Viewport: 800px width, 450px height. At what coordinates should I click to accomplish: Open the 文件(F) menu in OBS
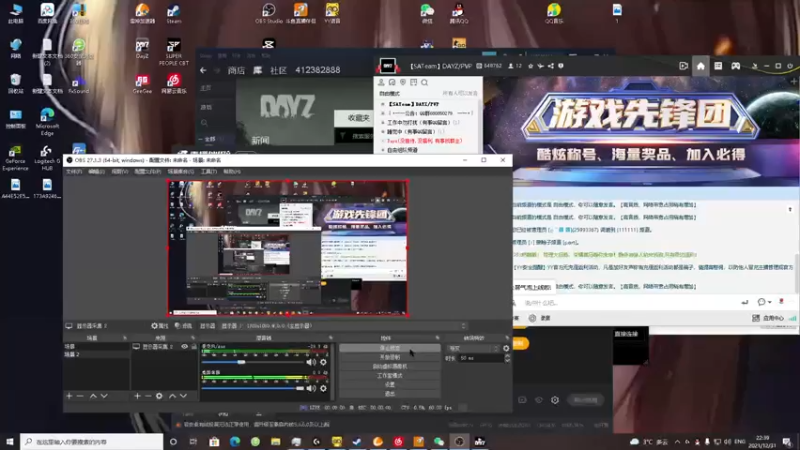coord(74,171)
